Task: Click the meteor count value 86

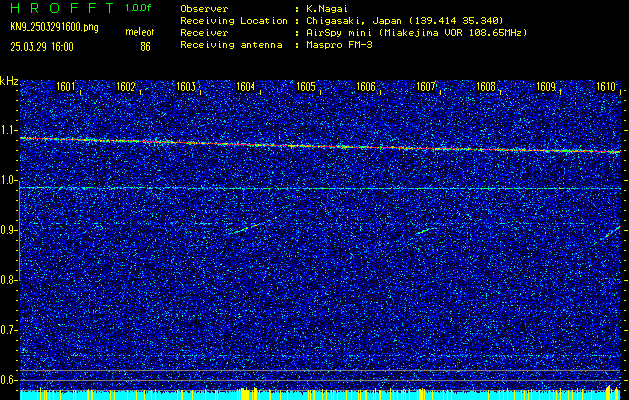Action: coord(145,47)
